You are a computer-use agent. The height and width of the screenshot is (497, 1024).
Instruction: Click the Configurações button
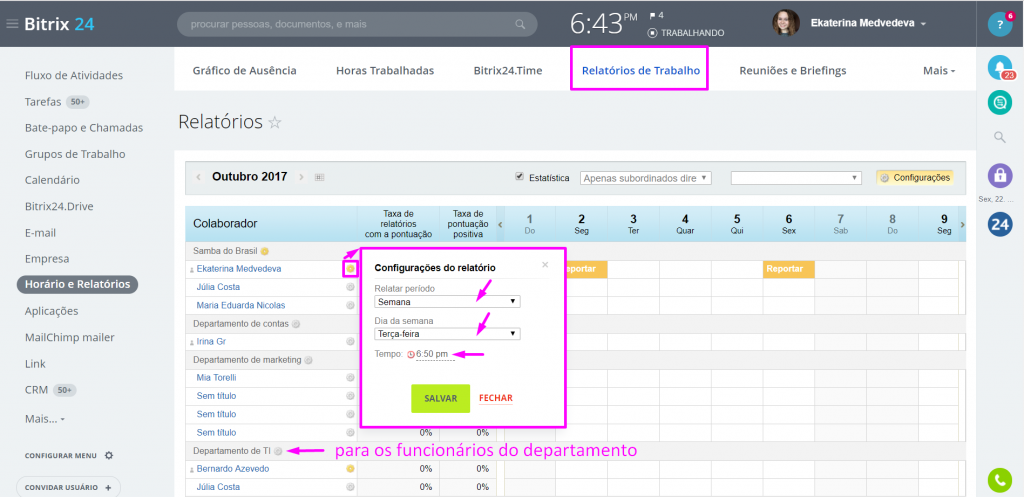pos(914,178)
